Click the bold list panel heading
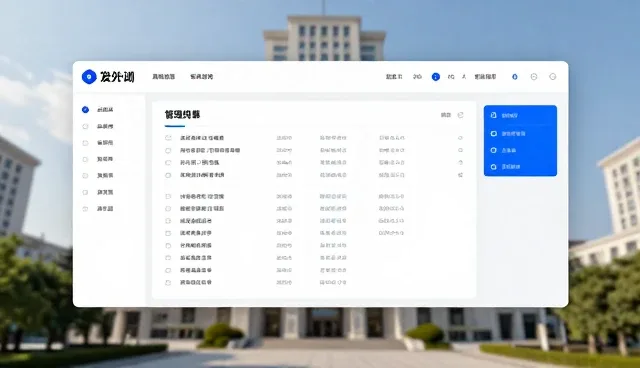This screenshot has height=368, width=640. click(x=182, y=115)
